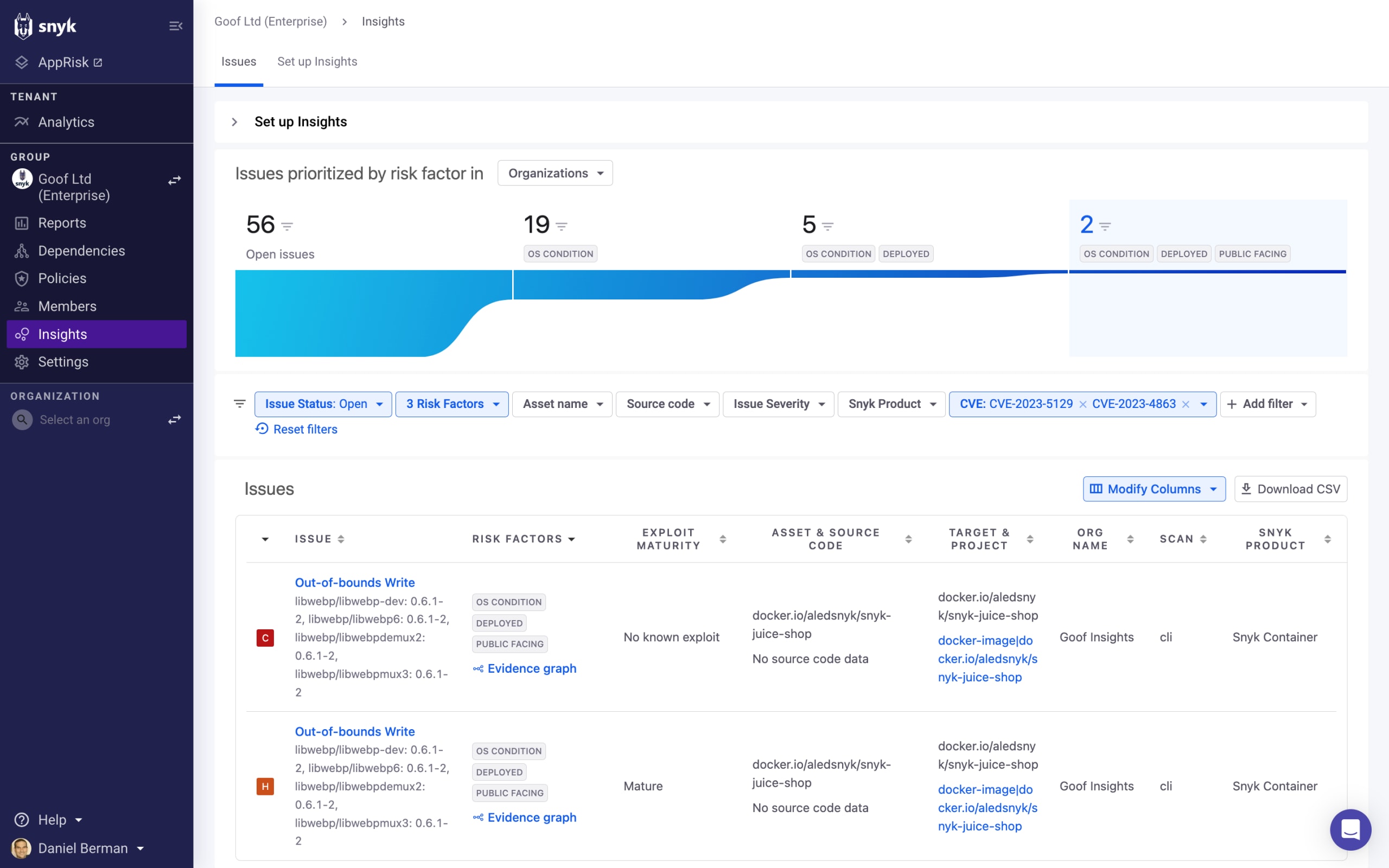This screenshot has width=1389, height=868.
Task: Open the Dependencies page
Action: coord(81,251)
